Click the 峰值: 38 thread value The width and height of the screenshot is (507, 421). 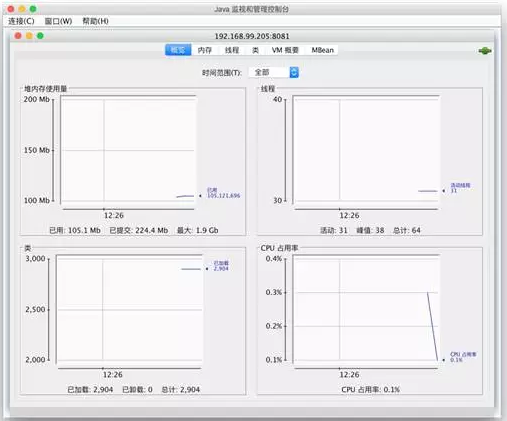point(370,230)
